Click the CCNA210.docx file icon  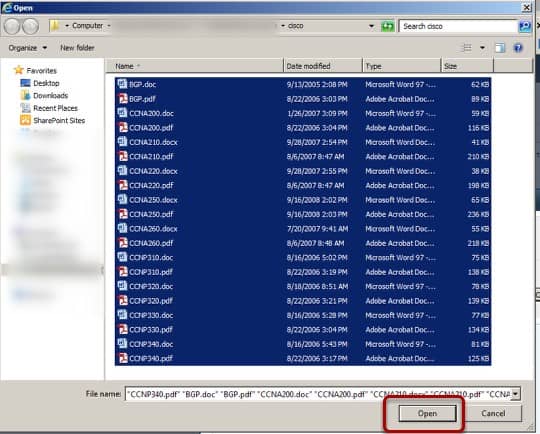point(122,142)
